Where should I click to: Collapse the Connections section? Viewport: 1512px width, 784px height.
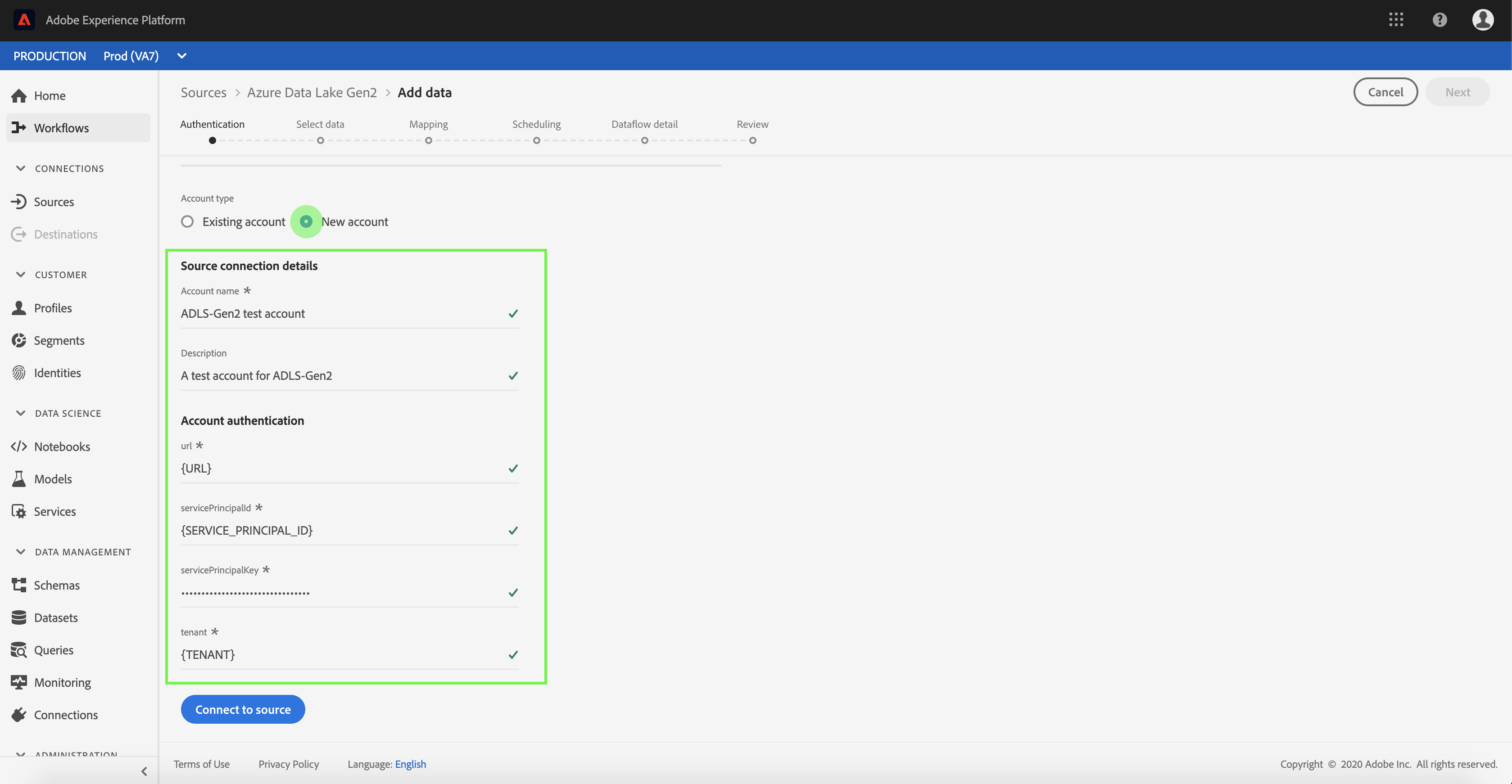(21, 168)
